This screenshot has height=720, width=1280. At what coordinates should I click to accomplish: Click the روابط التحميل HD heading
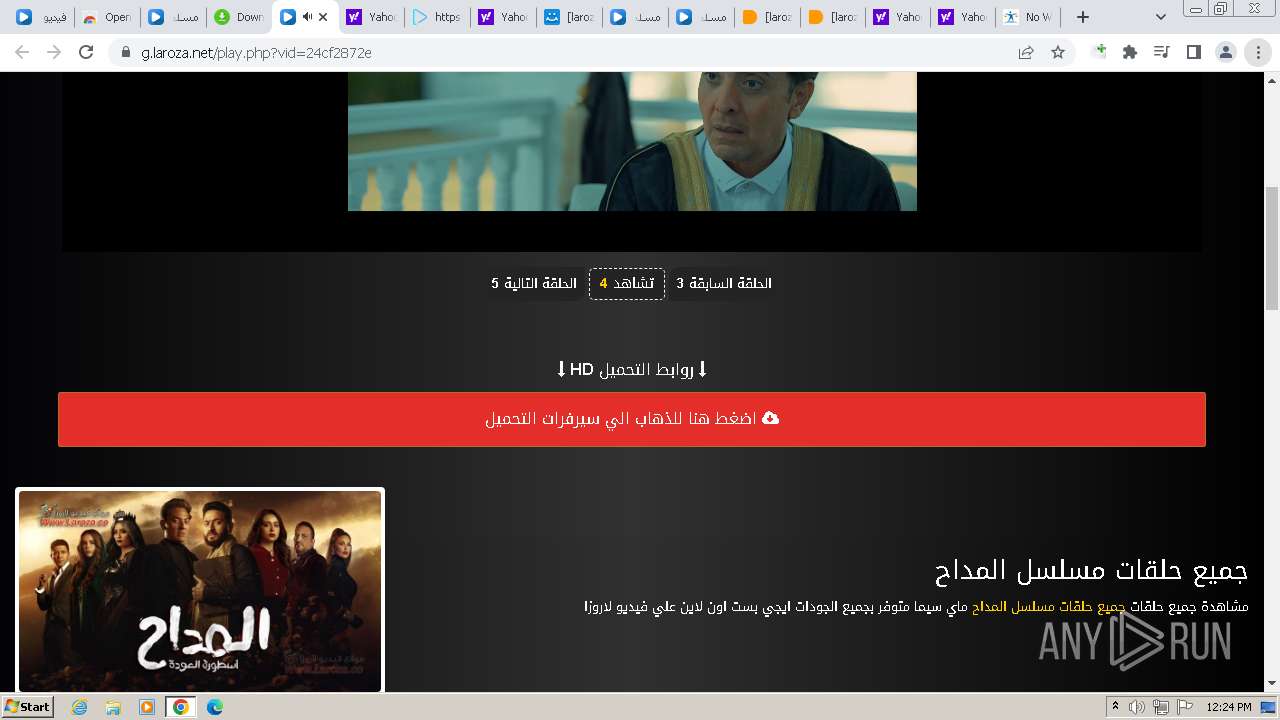pos(632,370)
